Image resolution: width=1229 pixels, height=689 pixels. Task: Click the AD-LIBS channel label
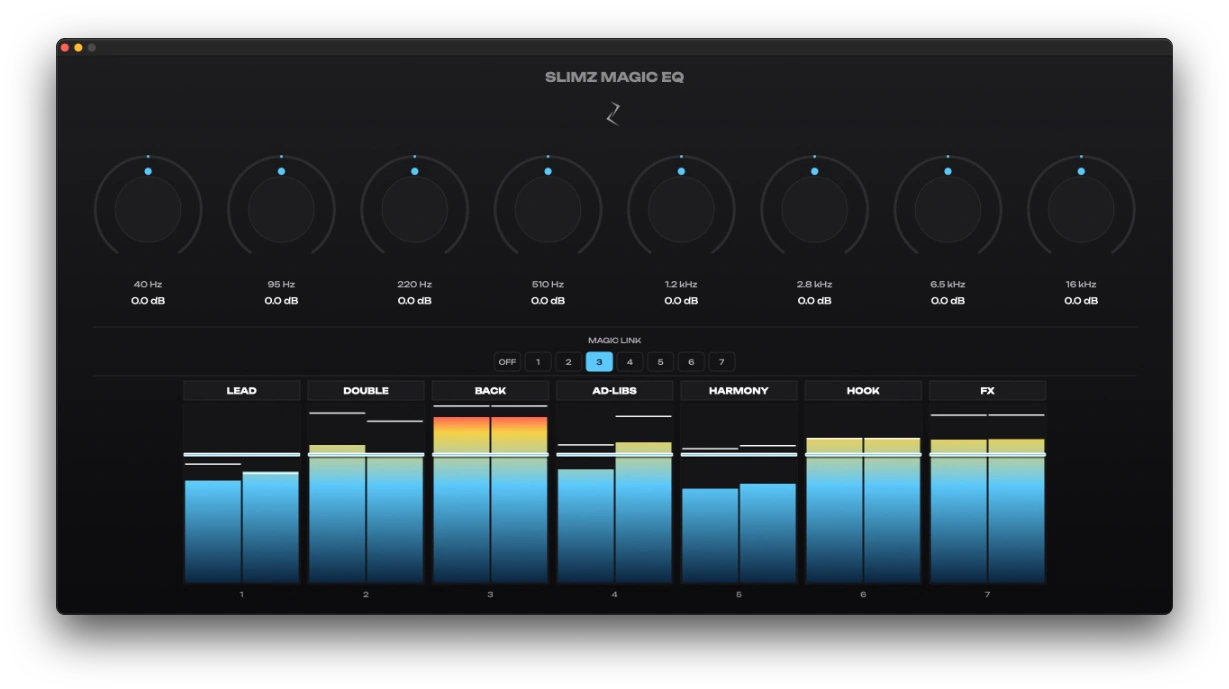pyautogui.click(x=615, y=391)
